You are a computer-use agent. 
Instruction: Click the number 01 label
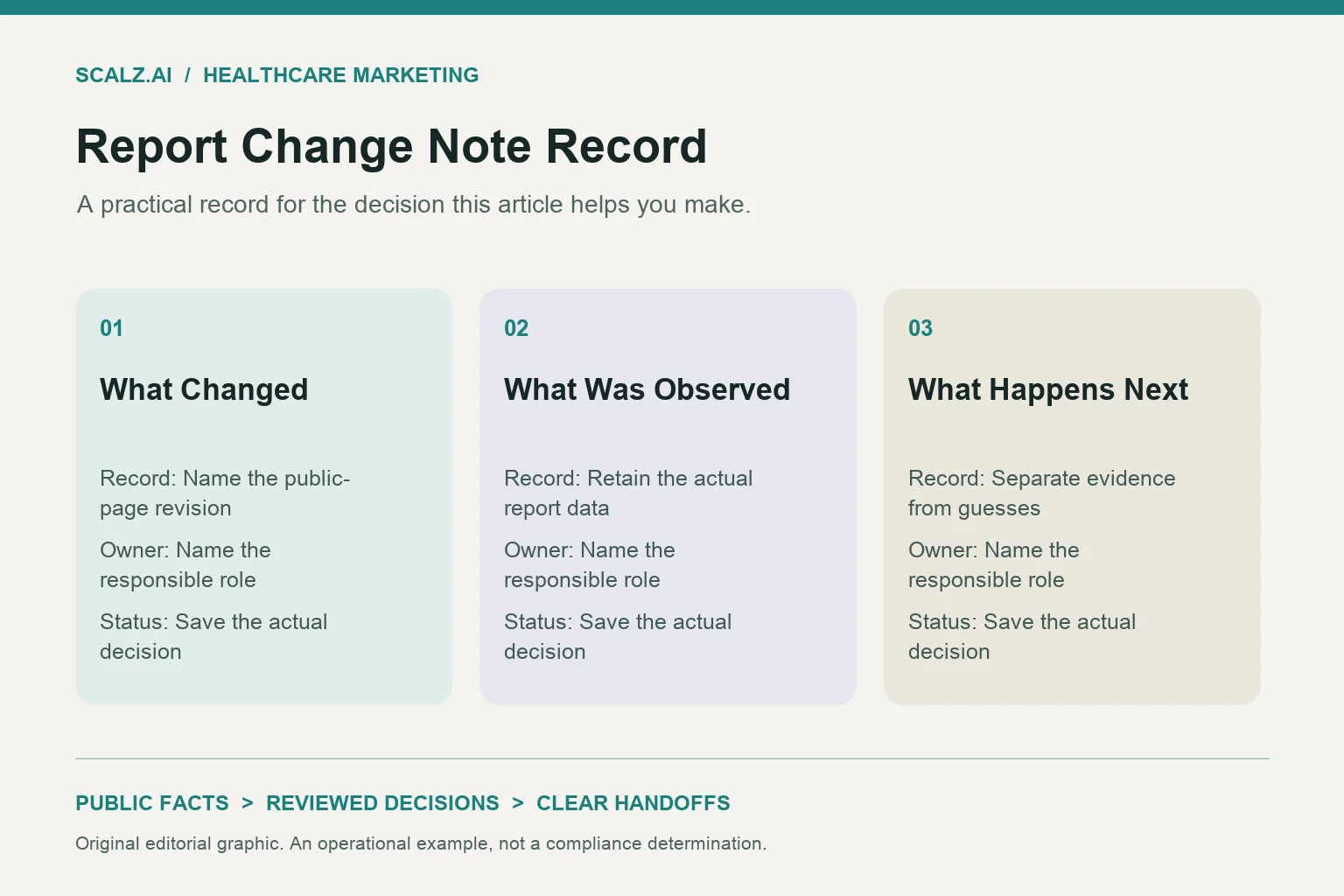pyautogui.click(x=111, y=328)
